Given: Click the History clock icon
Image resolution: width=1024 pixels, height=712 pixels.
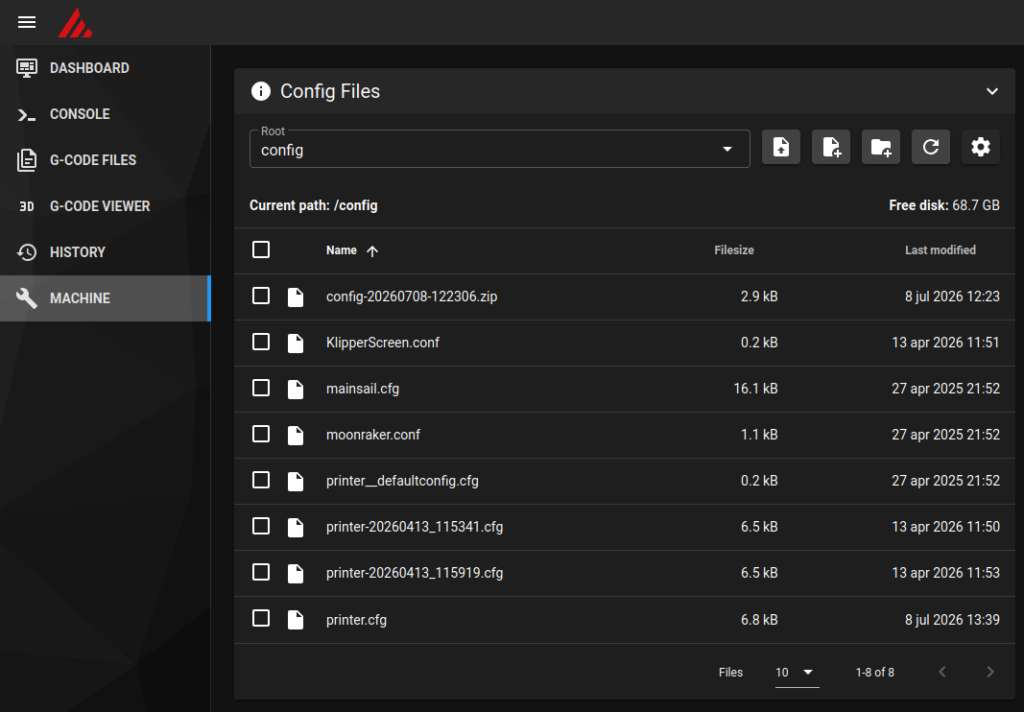Looking at the screenshot, I should tap(27, 252).
